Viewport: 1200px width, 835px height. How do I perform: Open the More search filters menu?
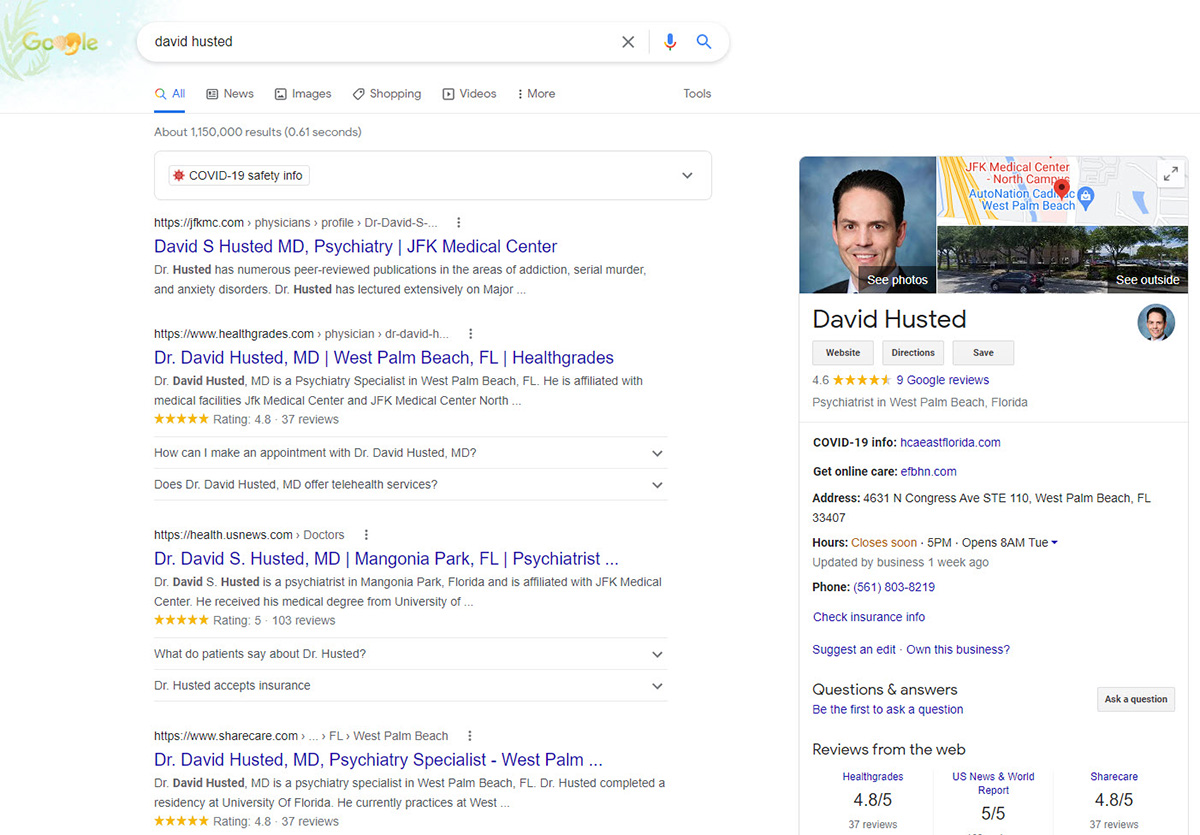click(536, 94)
